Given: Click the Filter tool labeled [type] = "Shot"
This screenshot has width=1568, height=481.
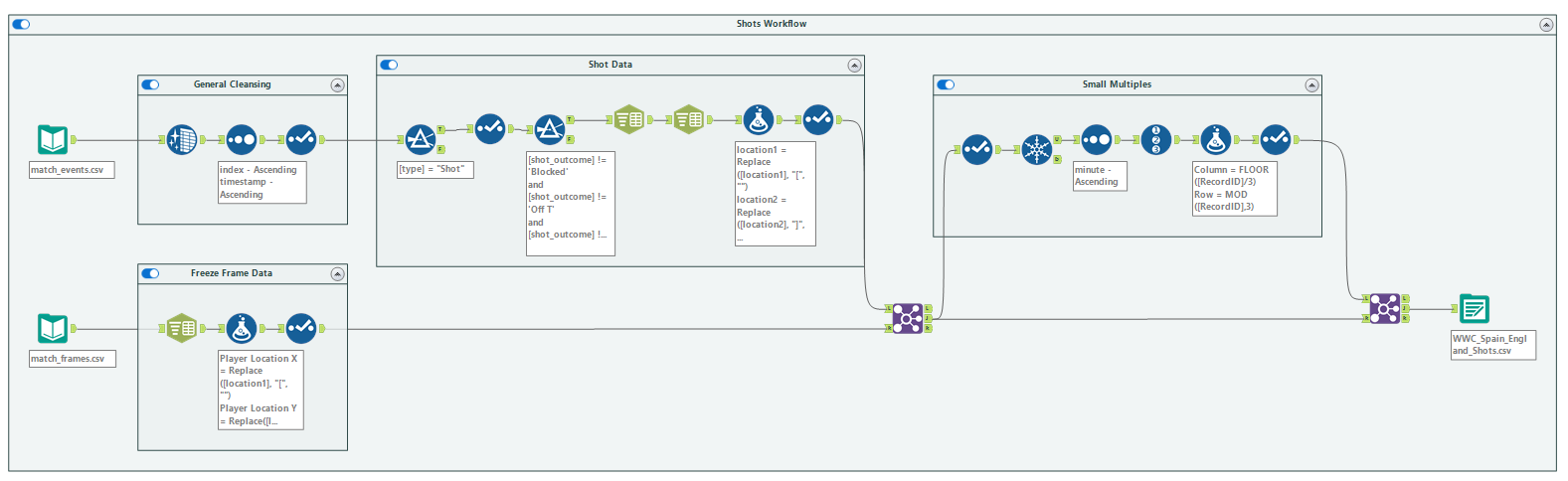Looking at the screenshot, I should pos(421,139).
